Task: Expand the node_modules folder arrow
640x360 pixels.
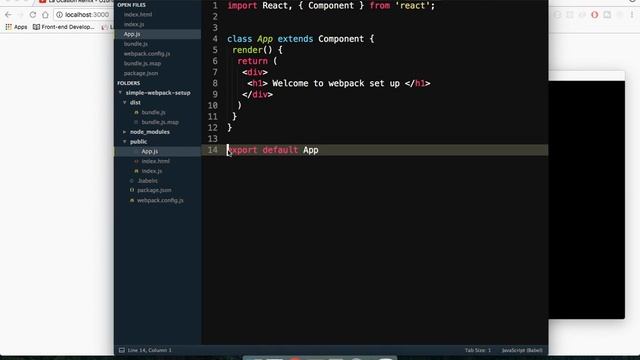Action: 124,132
